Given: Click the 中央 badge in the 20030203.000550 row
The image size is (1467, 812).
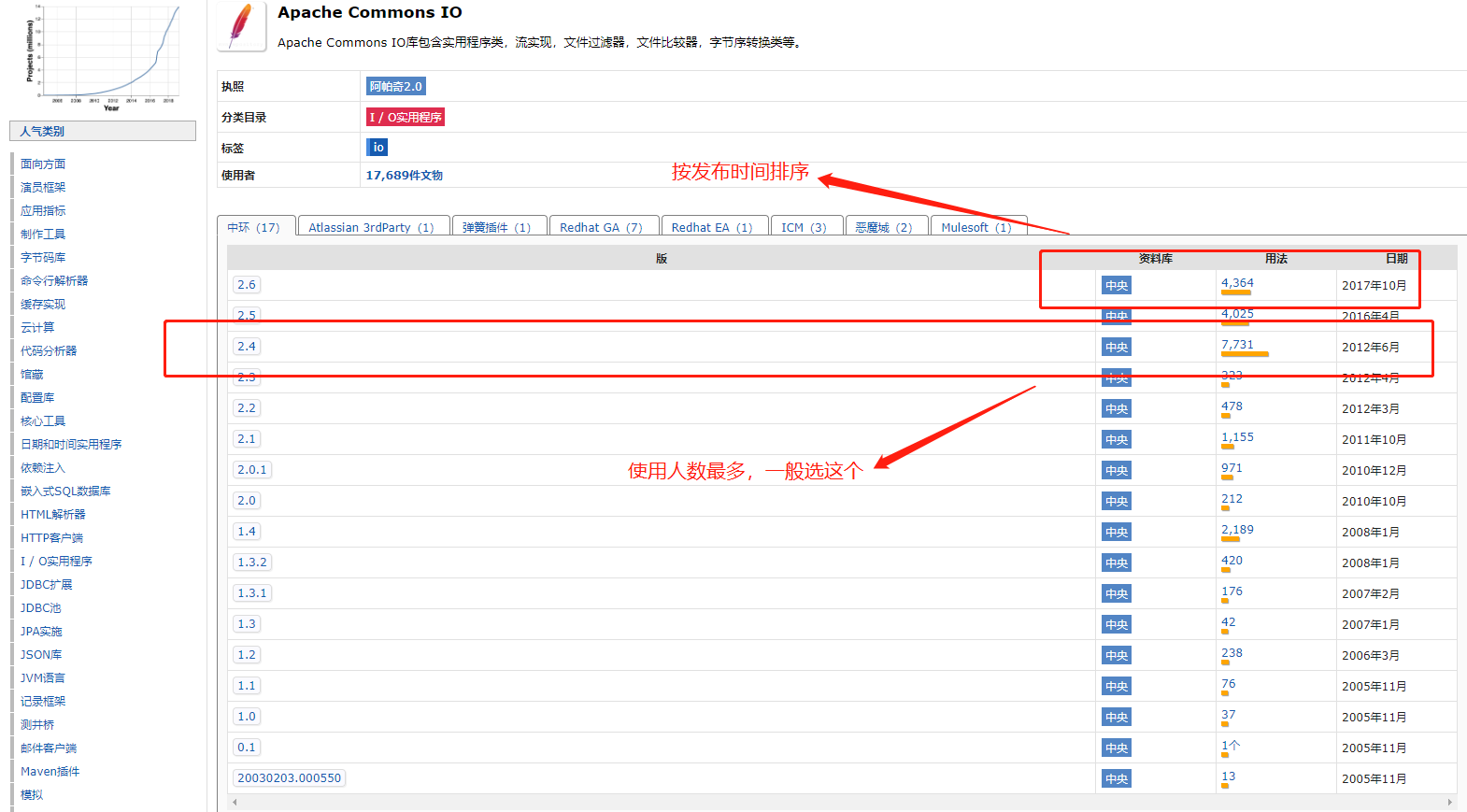Looking at the screenshot, I should [1117, 779].
